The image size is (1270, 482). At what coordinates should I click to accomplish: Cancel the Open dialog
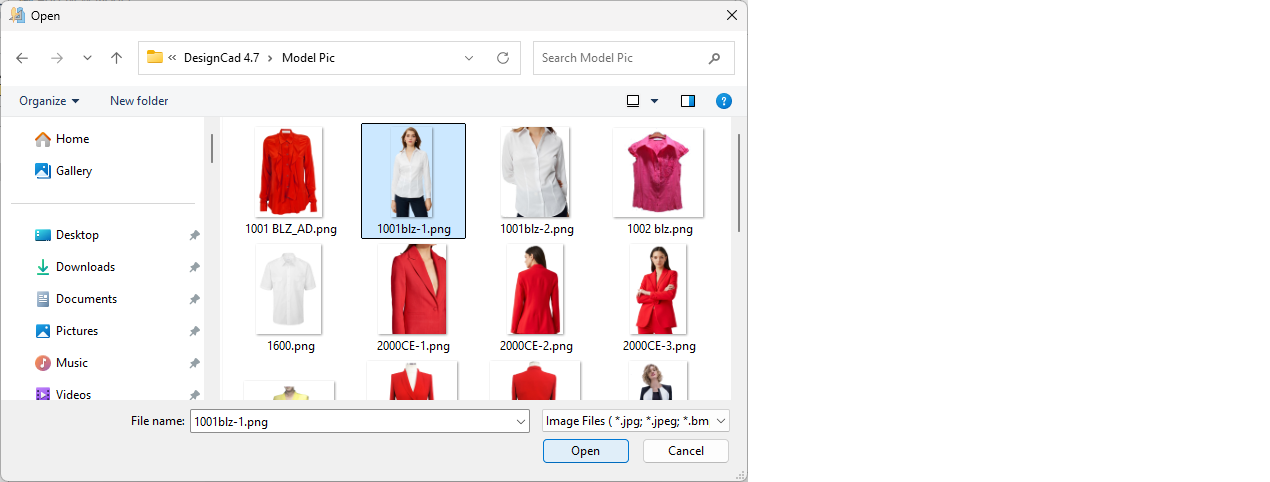coord(685,451)
